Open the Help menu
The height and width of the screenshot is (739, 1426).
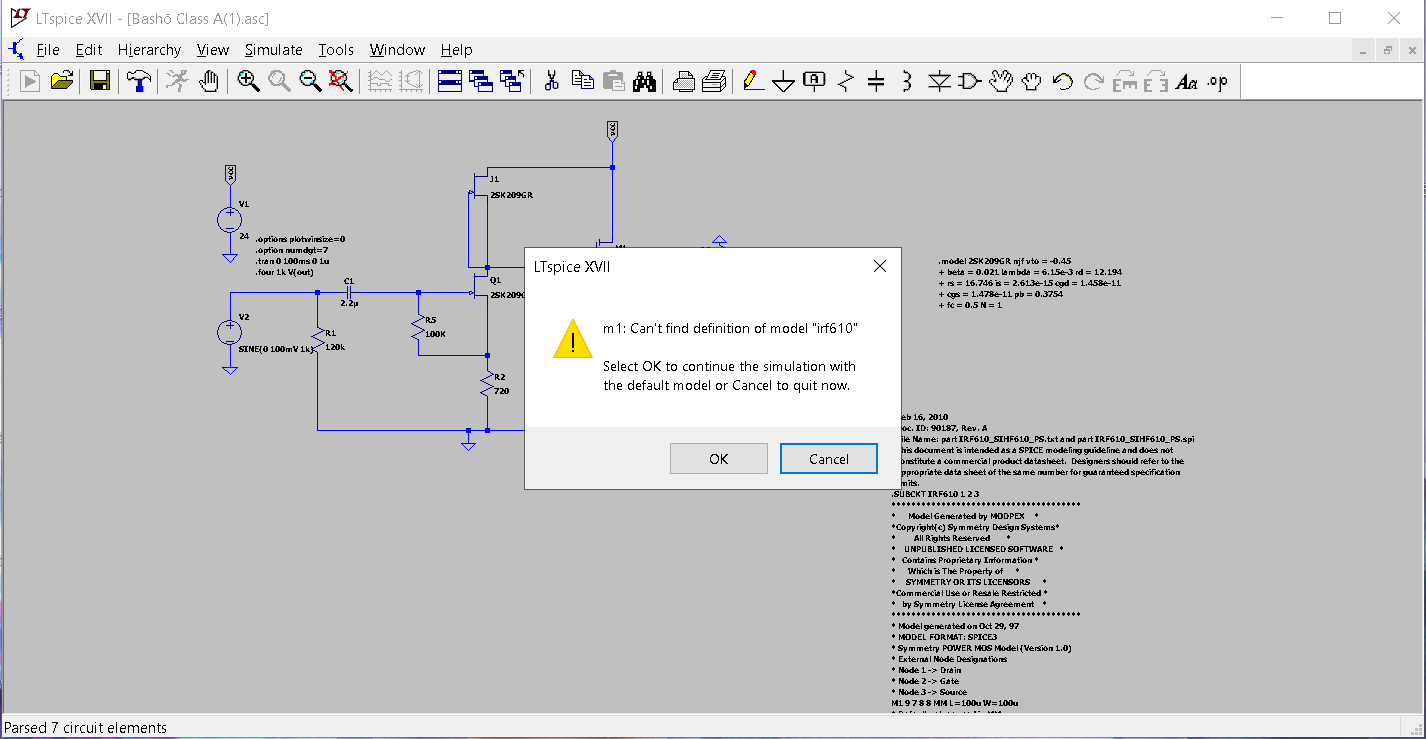coord(456,50)
